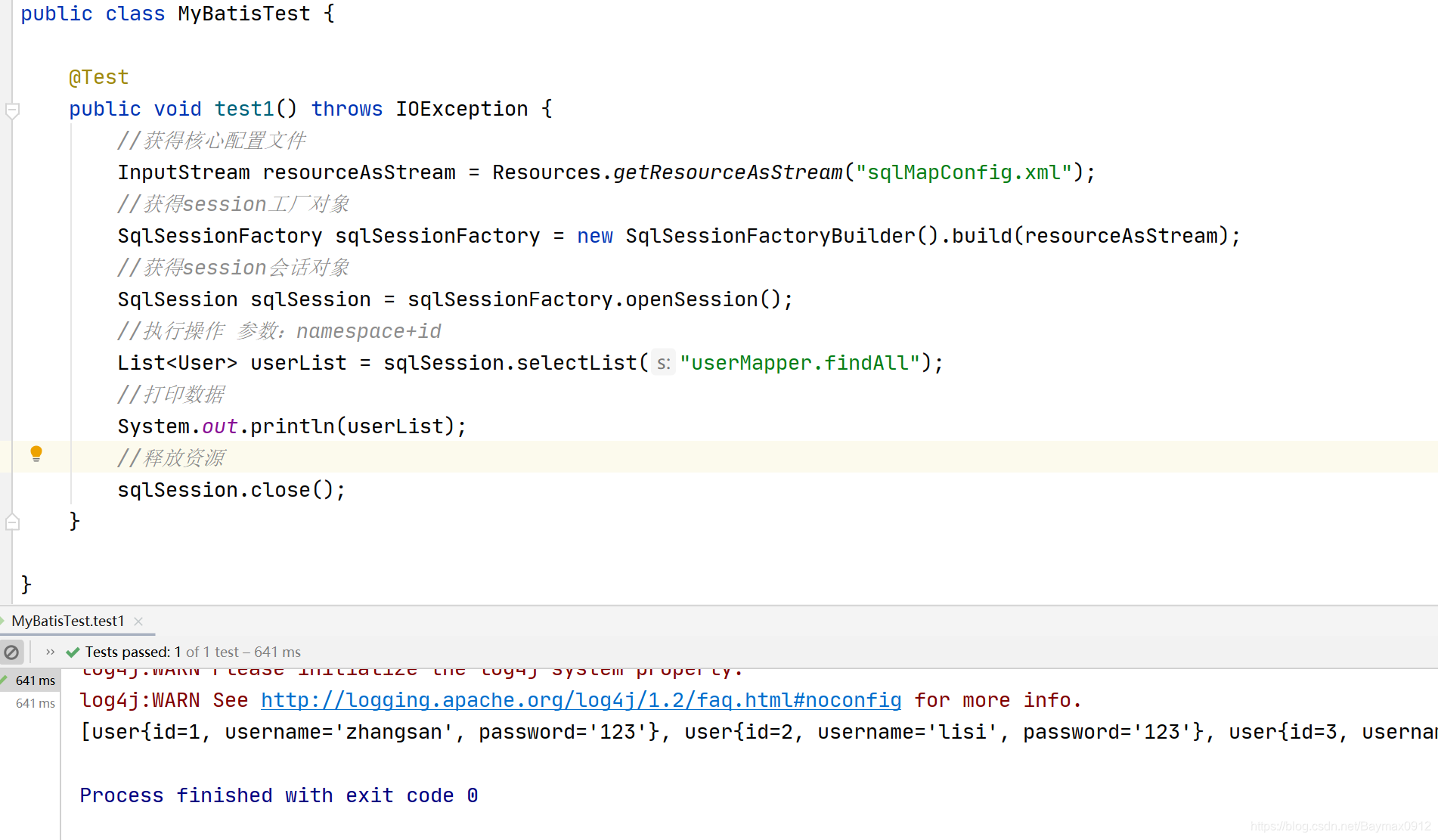The image size is (1438, 840).
Task: Click the yellow lightbulb intention icon
Action: tap(36, 454)
